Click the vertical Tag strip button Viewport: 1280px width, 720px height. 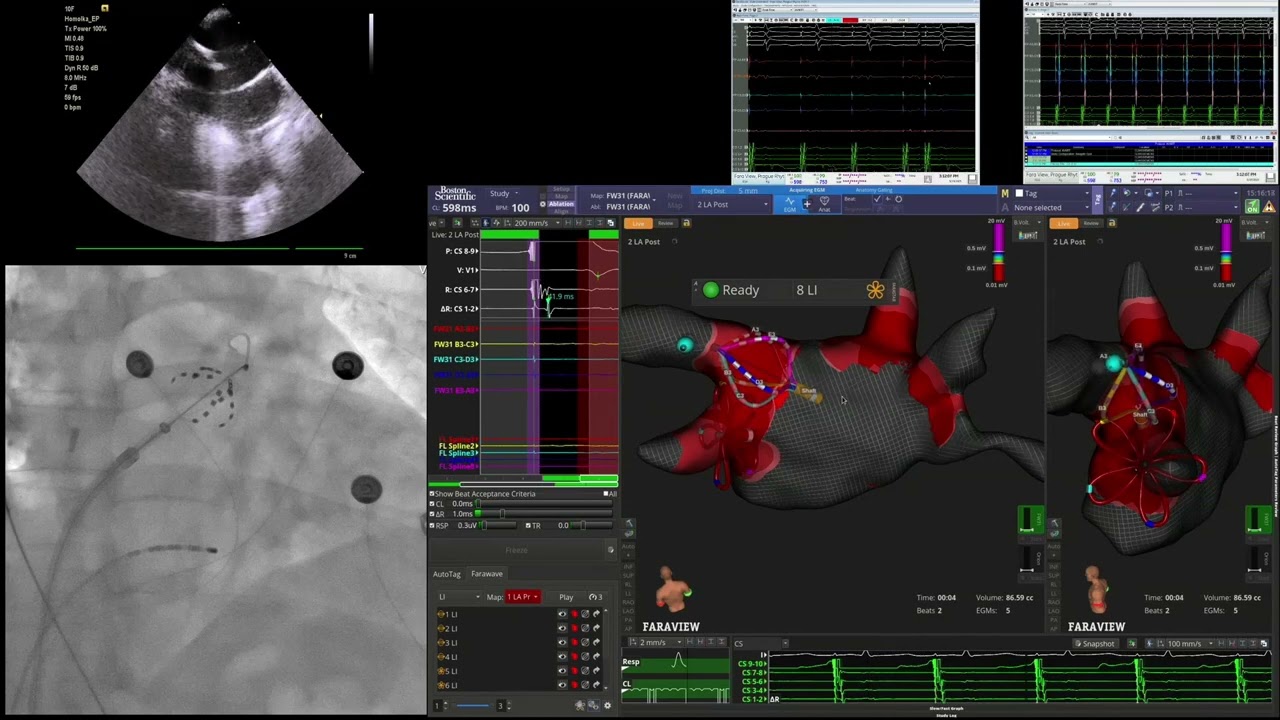[x=1097, y=199]
